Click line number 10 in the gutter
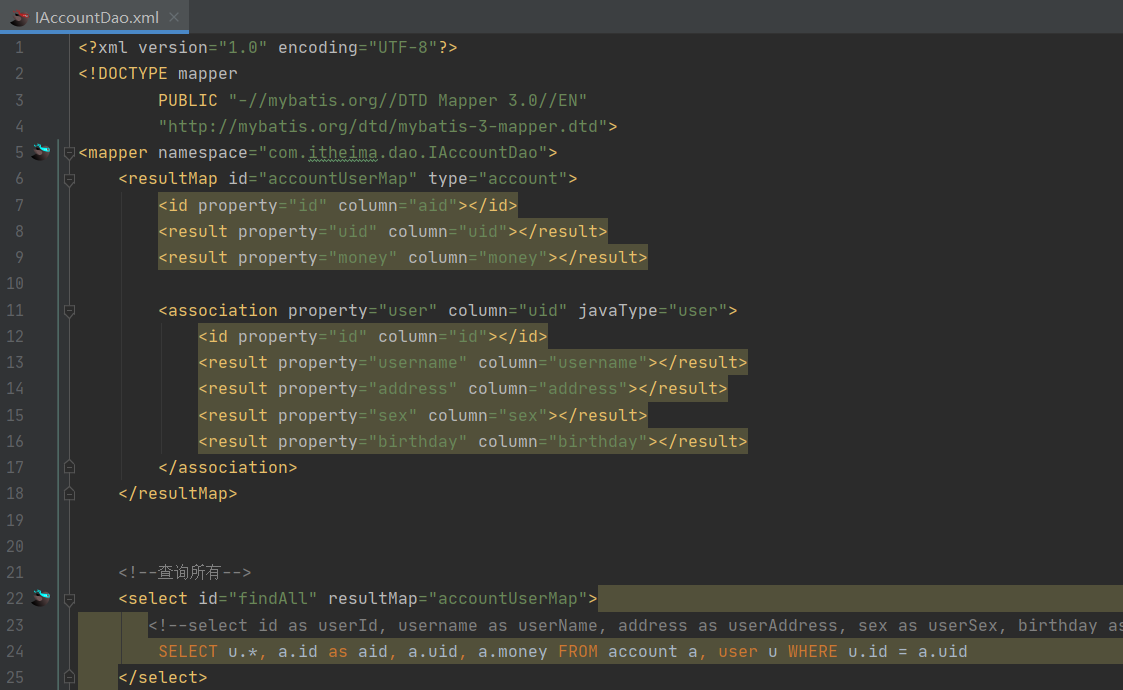This screenshot has height=690, width=1123. pyautogui.click(x=15, y=284)
